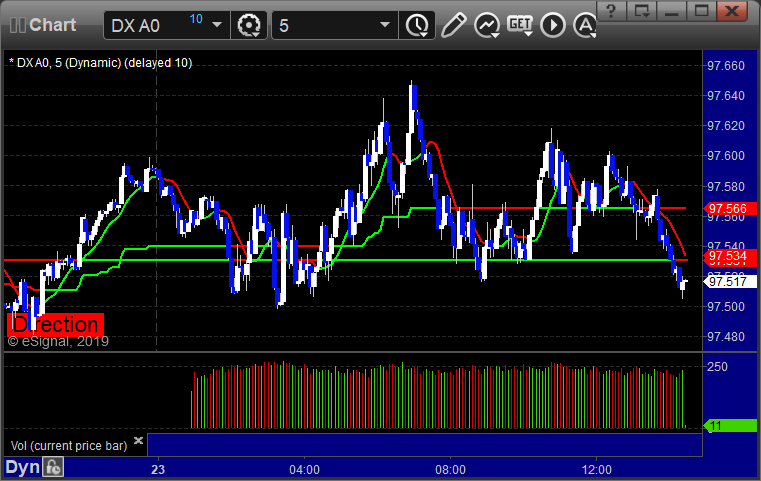Click the Dyn time scale label
This screenshot has height=481, width=761.
tap(22, 467)
